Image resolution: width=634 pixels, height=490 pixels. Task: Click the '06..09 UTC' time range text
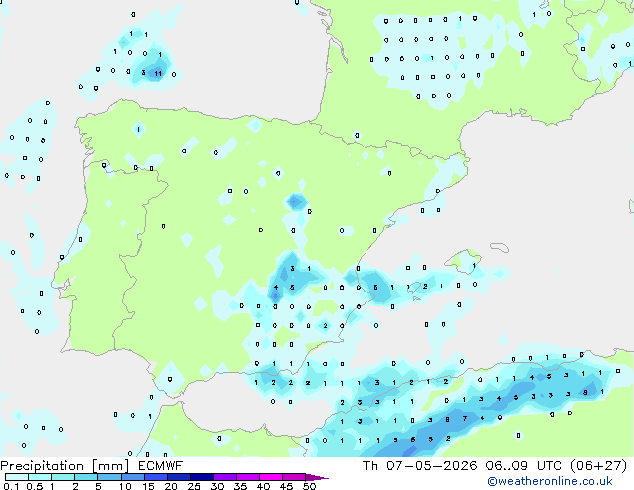pyautogui.click(x=524, y=466)
